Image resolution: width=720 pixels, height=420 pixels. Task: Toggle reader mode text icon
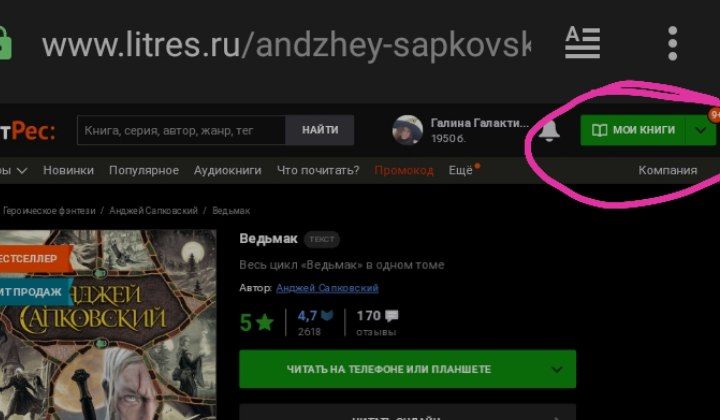click(x=583, y=43)
